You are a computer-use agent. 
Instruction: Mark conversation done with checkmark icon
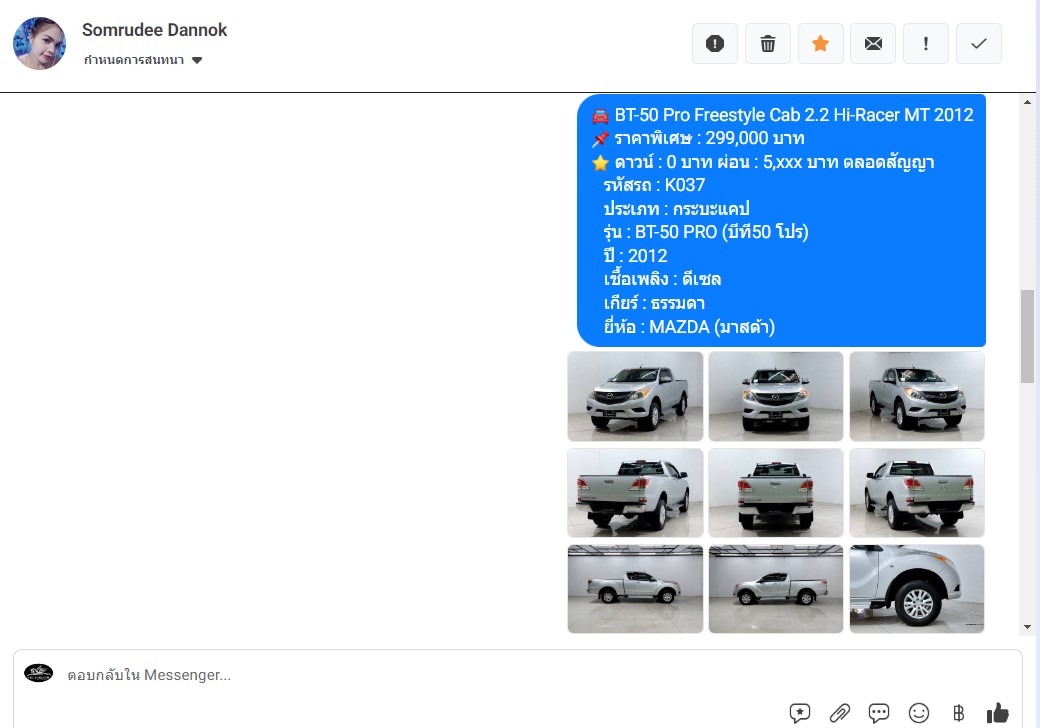978,44
